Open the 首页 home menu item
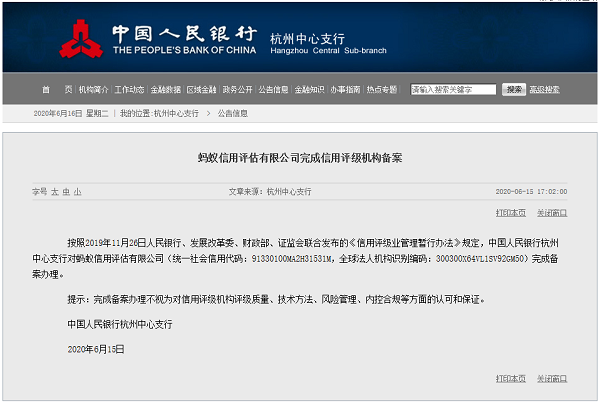The width and height of the screenshot is (600, 403). pos(57,90)
